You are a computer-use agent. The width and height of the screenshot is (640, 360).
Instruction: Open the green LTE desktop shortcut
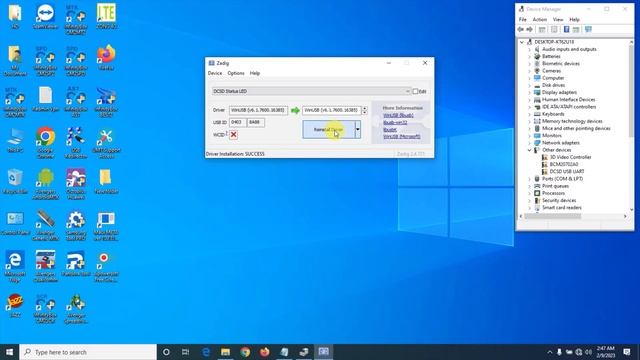tap(106, 16)
